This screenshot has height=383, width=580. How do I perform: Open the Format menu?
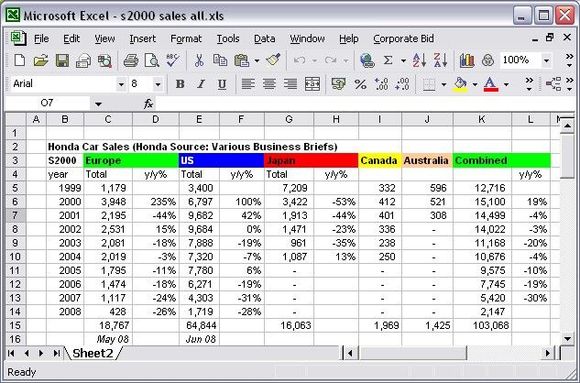(186, 38)
